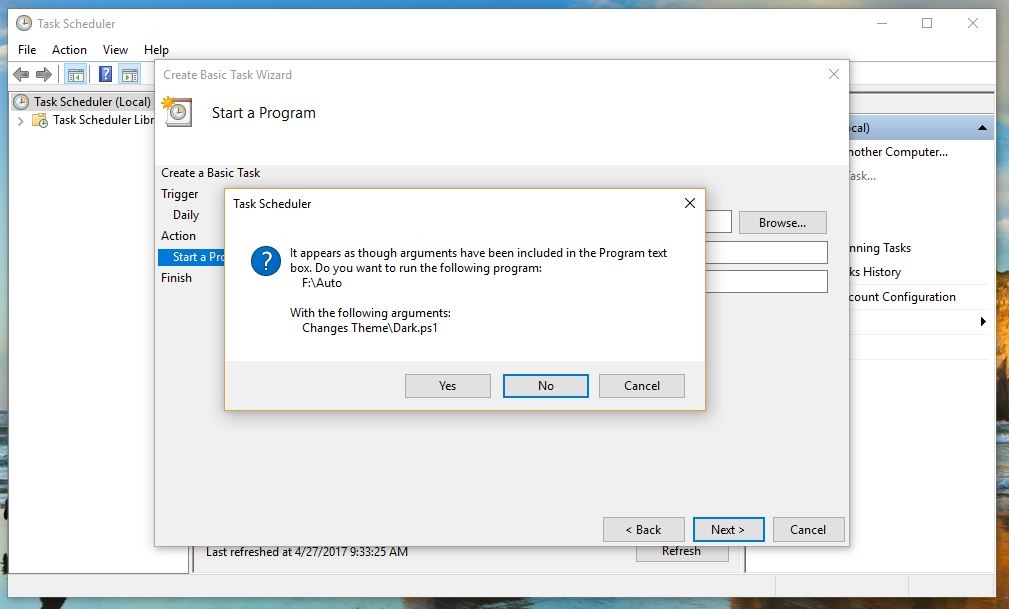Click No in Task Scheduler dialog
The width and height of the screenshot is (1009, 609).
click(x=545, y=386)
